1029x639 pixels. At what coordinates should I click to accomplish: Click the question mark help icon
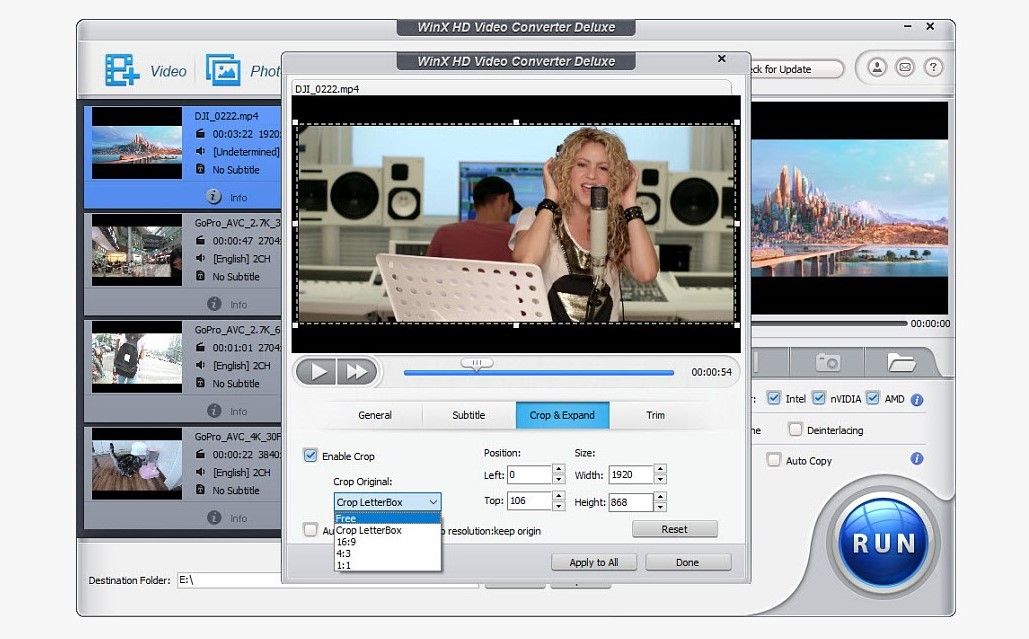(932, 68)
